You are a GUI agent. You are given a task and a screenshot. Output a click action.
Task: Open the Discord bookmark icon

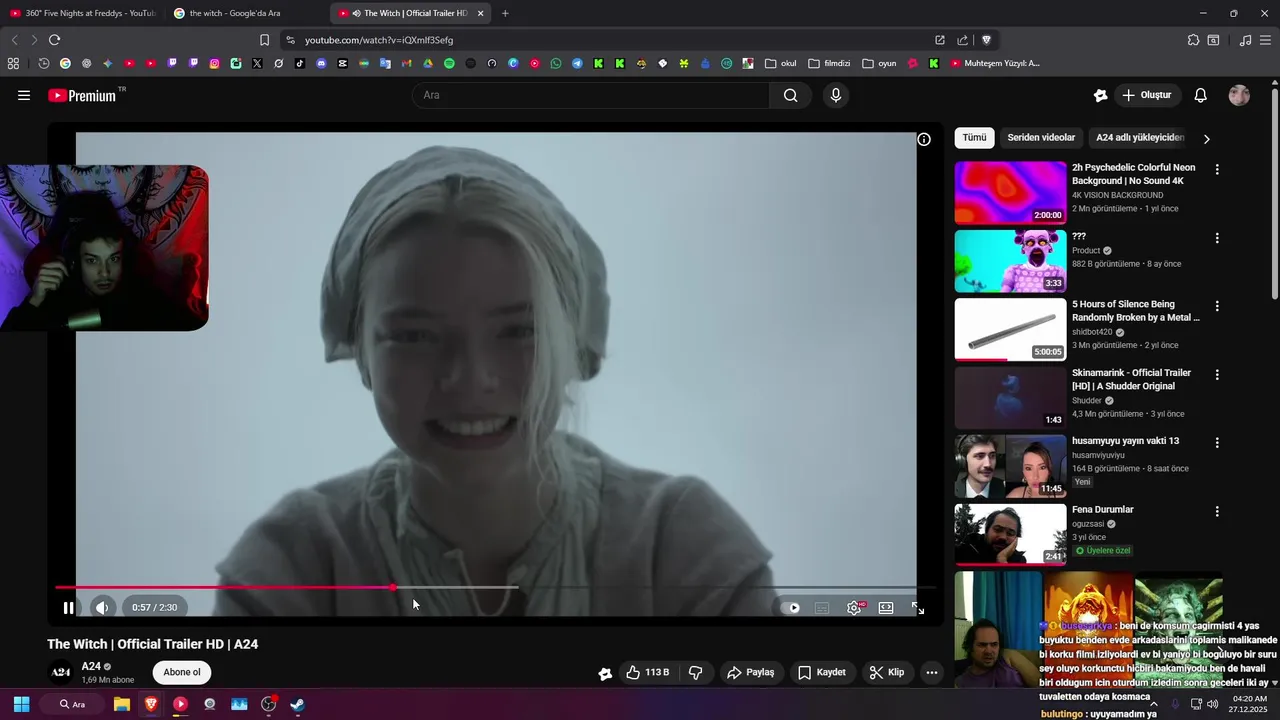click(x=321, y=63)
